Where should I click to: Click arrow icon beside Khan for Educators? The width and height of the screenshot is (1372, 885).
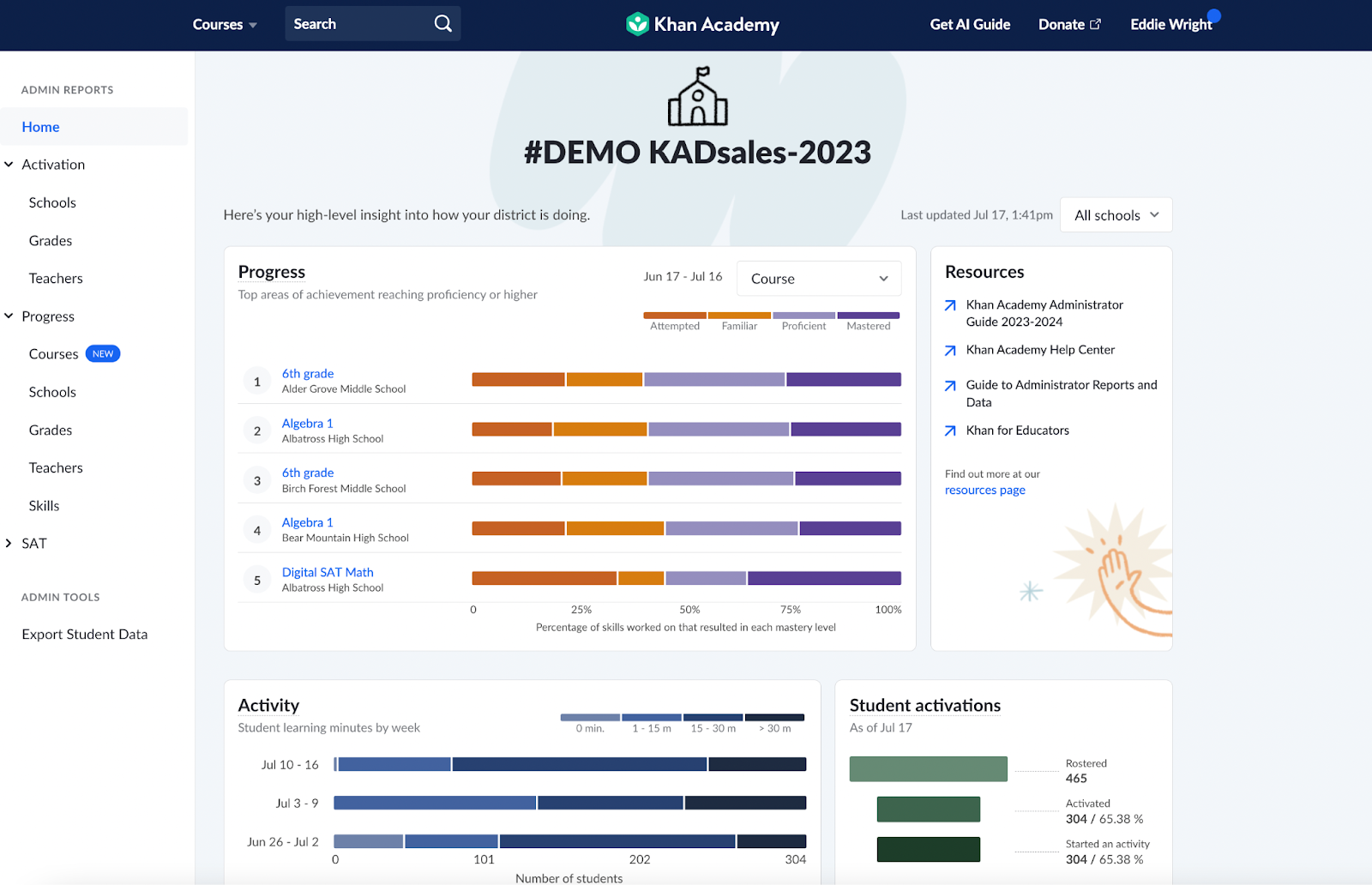950,430
